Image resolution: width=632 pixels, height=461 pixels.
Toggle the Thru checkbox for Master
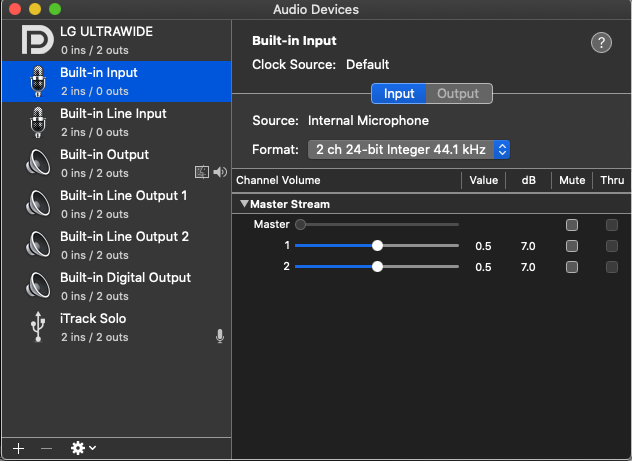coord(612,225)
